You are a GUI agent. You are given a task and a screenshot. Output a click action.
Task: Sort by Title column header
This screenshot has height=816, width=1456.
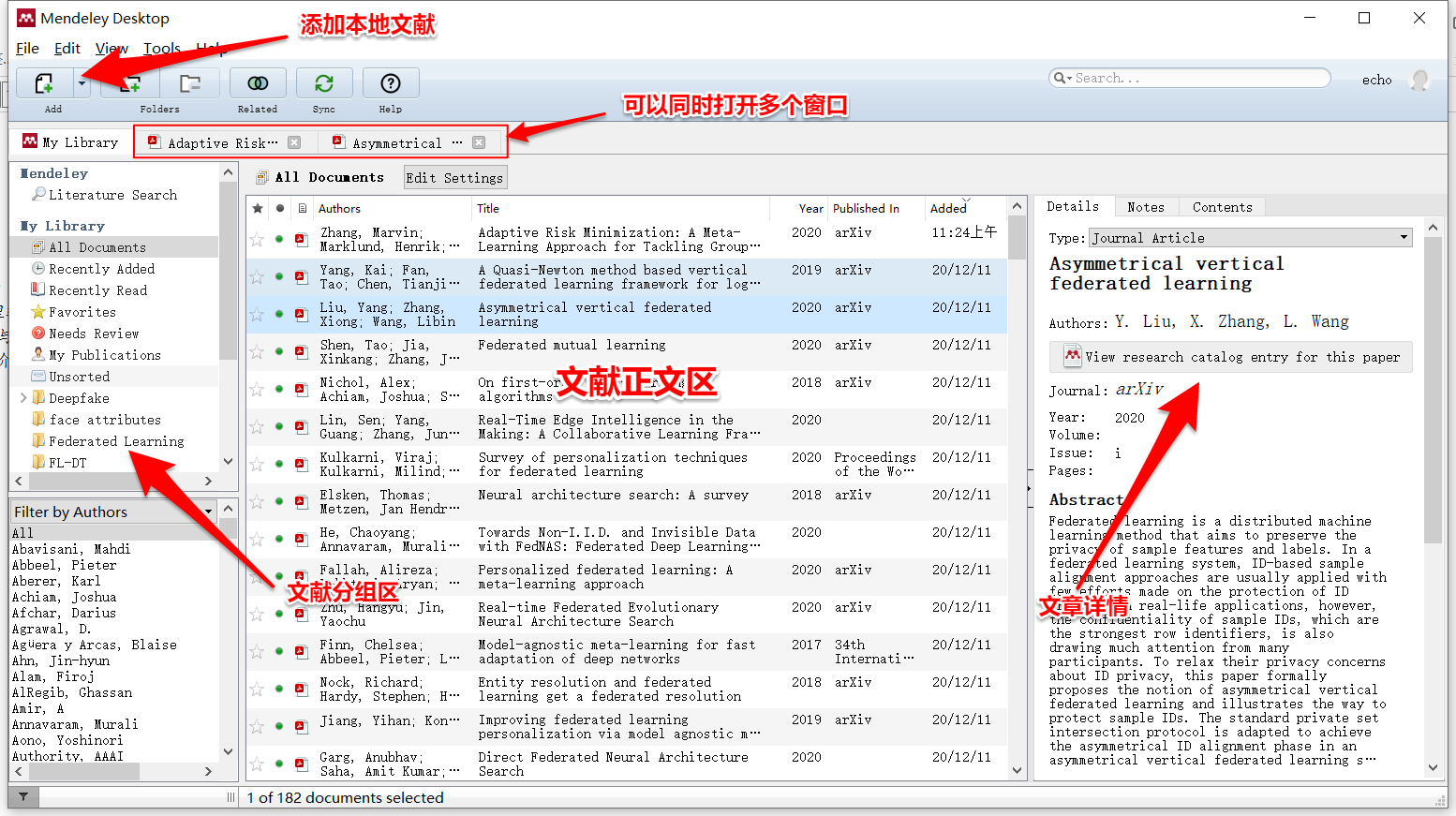coord(488,208)
